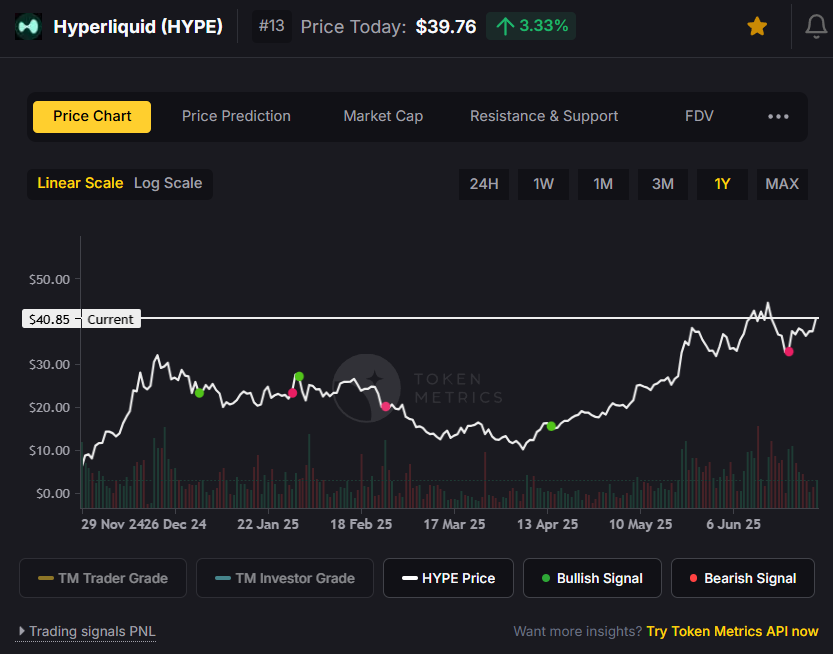
Task: Click the Hyperliquid token logo icon
Action: click(28, 27)
